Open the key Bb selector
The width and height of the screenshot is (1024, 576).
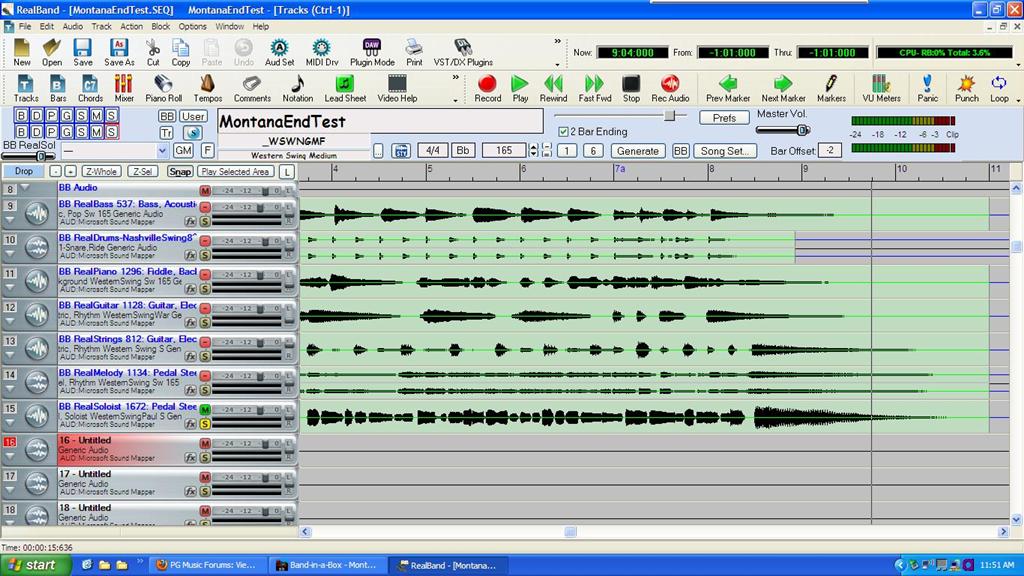(x=462, y=150)
